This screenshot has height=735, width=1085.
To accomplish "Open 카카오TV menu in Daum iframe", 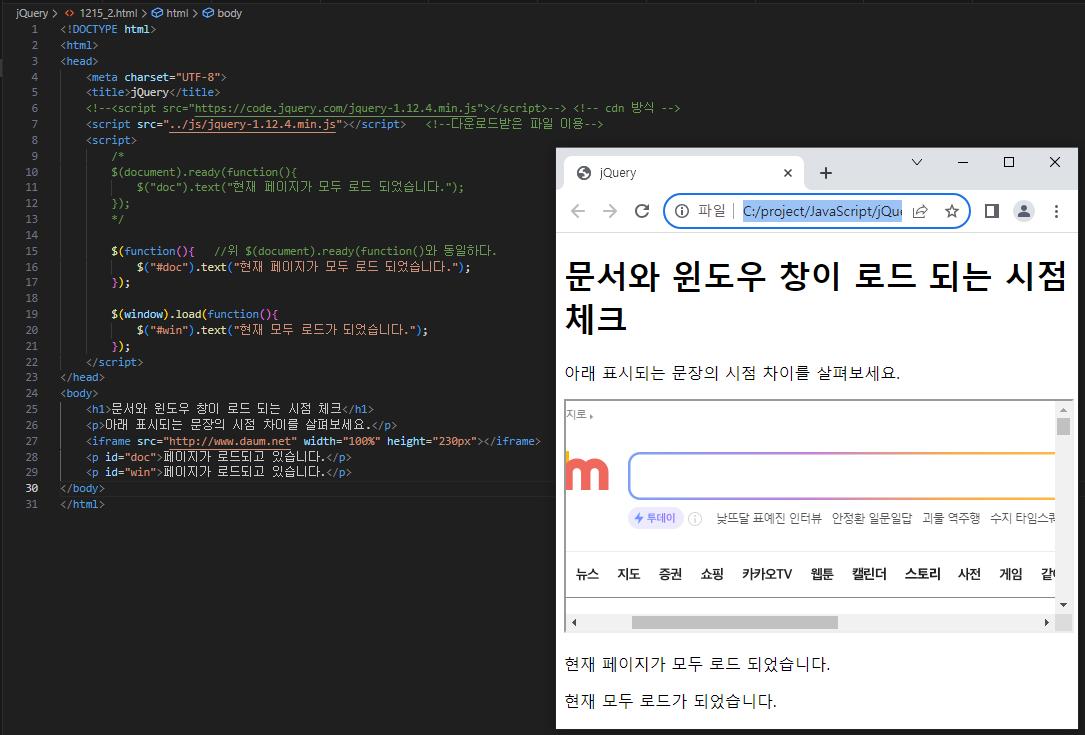I will 767,574.
